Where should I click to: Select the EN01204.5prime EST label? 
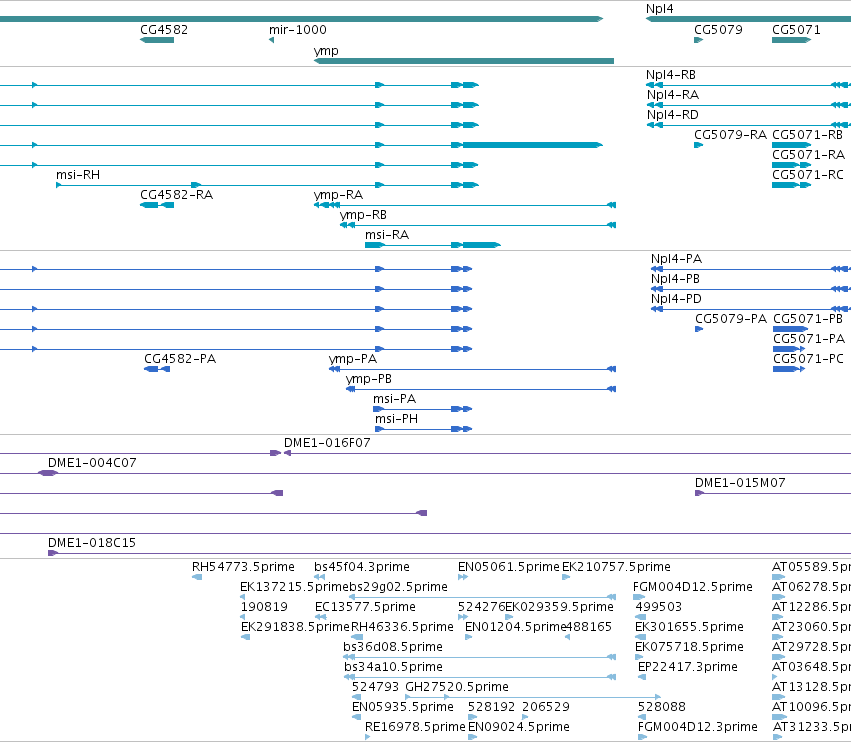(516, 627)
